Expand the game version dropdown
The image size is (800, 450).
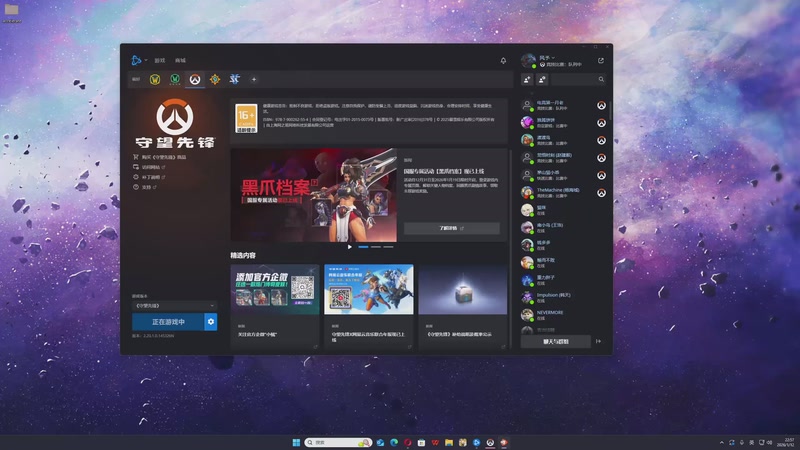click(x=174, y=306)
